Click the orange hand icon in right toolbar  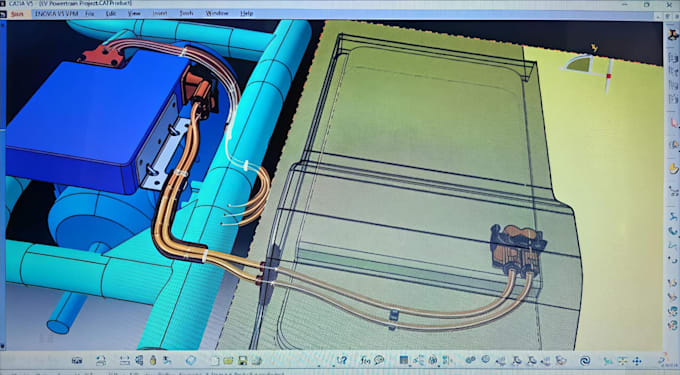click(x=673, y=168)
